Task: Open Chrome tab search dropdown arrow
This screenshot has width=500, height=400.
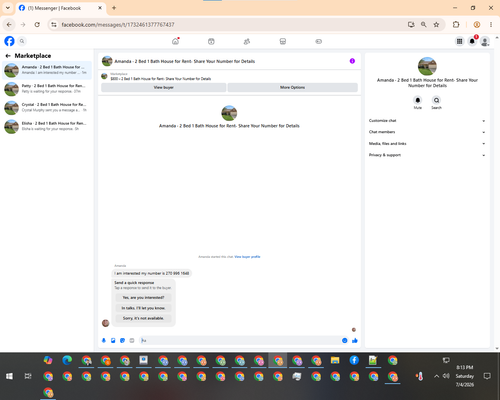Action: pyautogui.click(x=8, y=8)
